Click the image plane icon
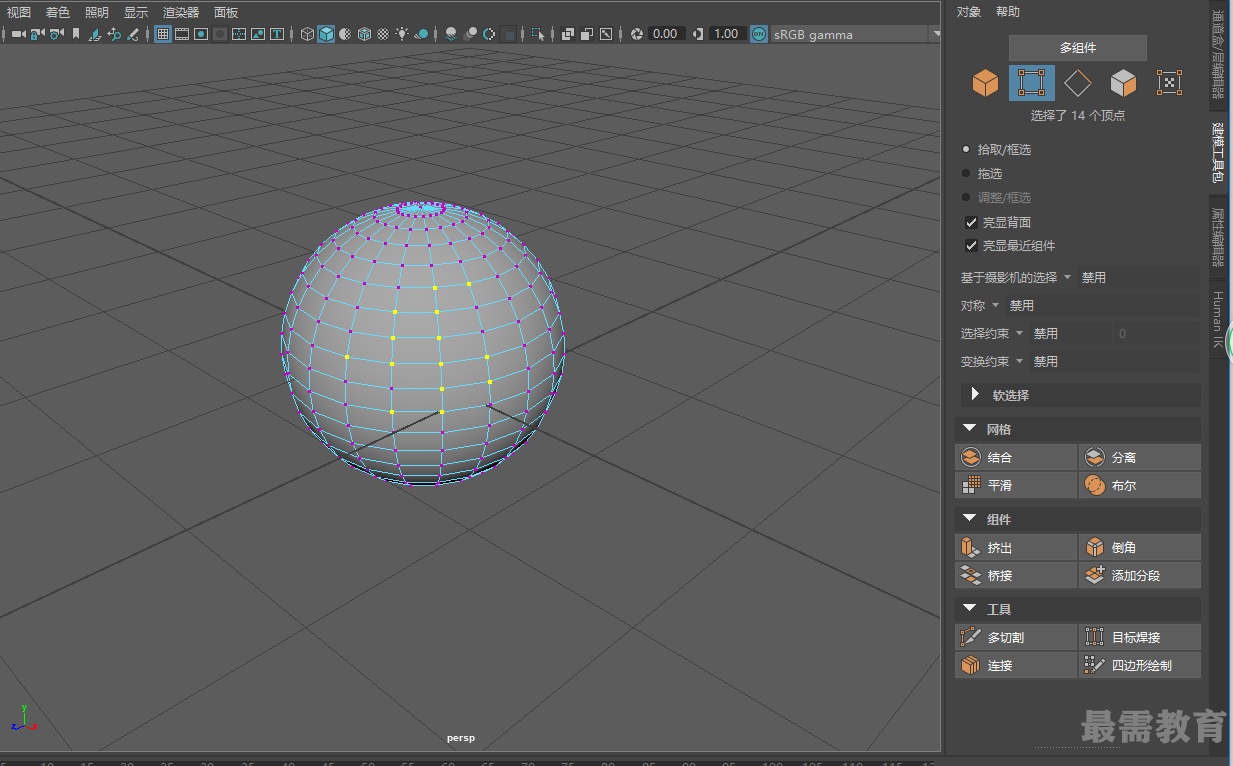The height and width of the screenshot is (766, 1233). coord(94,34)
